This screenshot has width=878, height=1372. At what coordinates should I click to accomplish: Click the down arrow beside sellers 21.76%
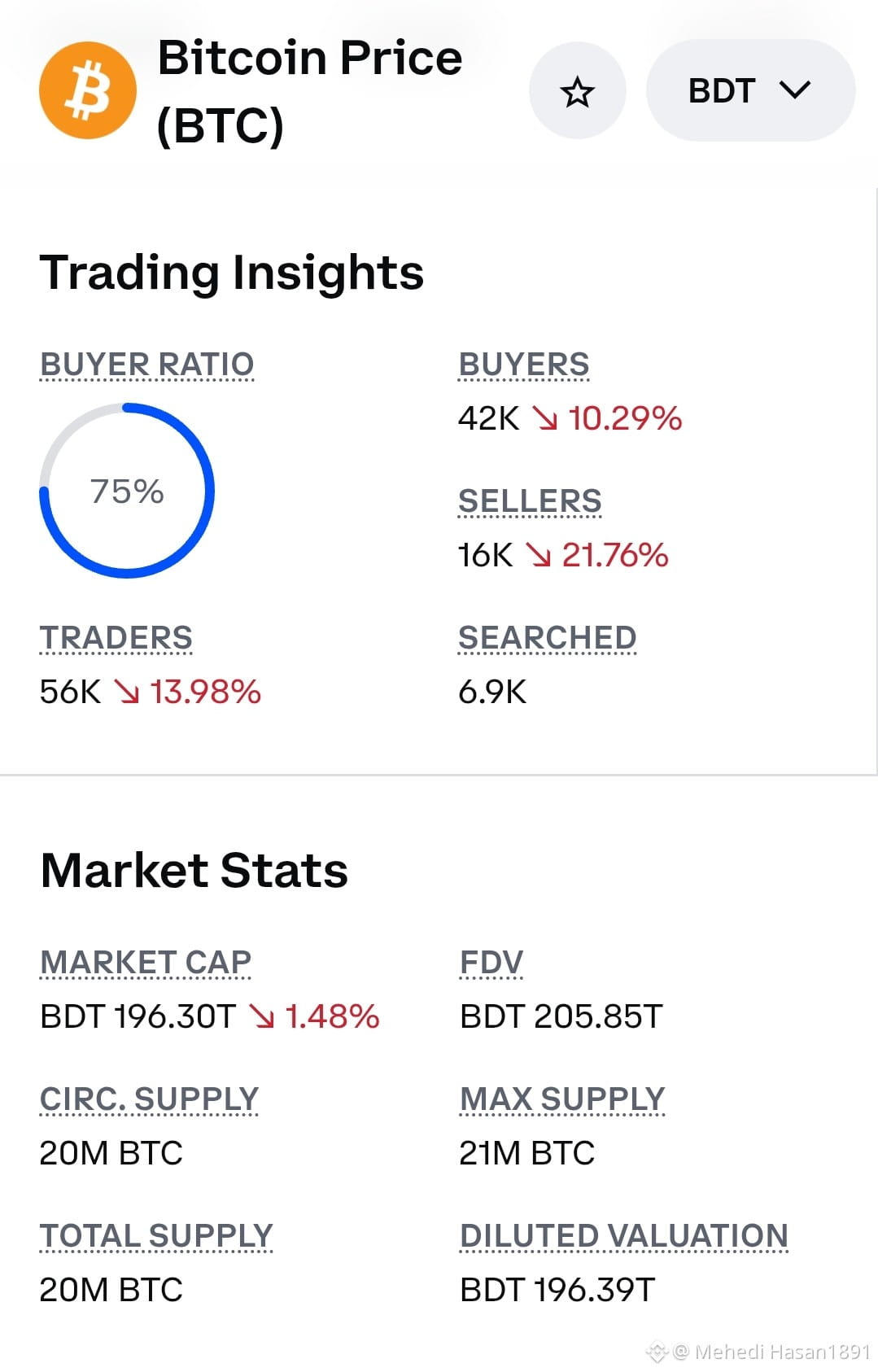tap(538, 555)
